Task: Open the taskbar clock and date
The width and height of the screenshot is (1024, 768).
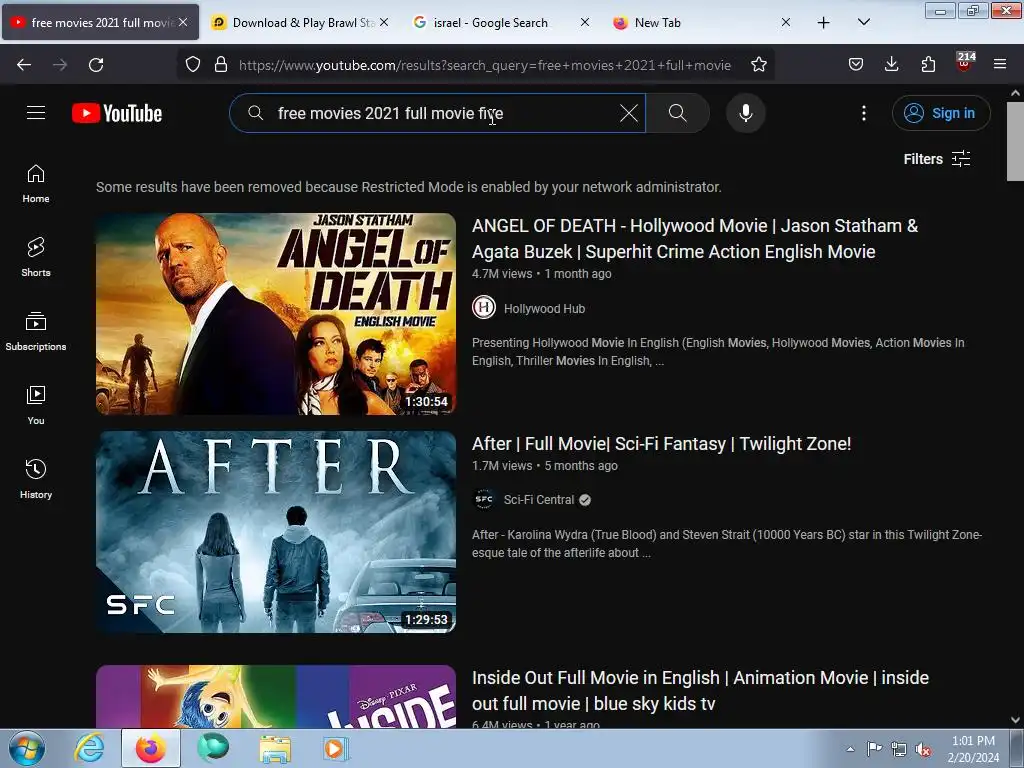Action: pyautogui.click(x=973, y=749)
